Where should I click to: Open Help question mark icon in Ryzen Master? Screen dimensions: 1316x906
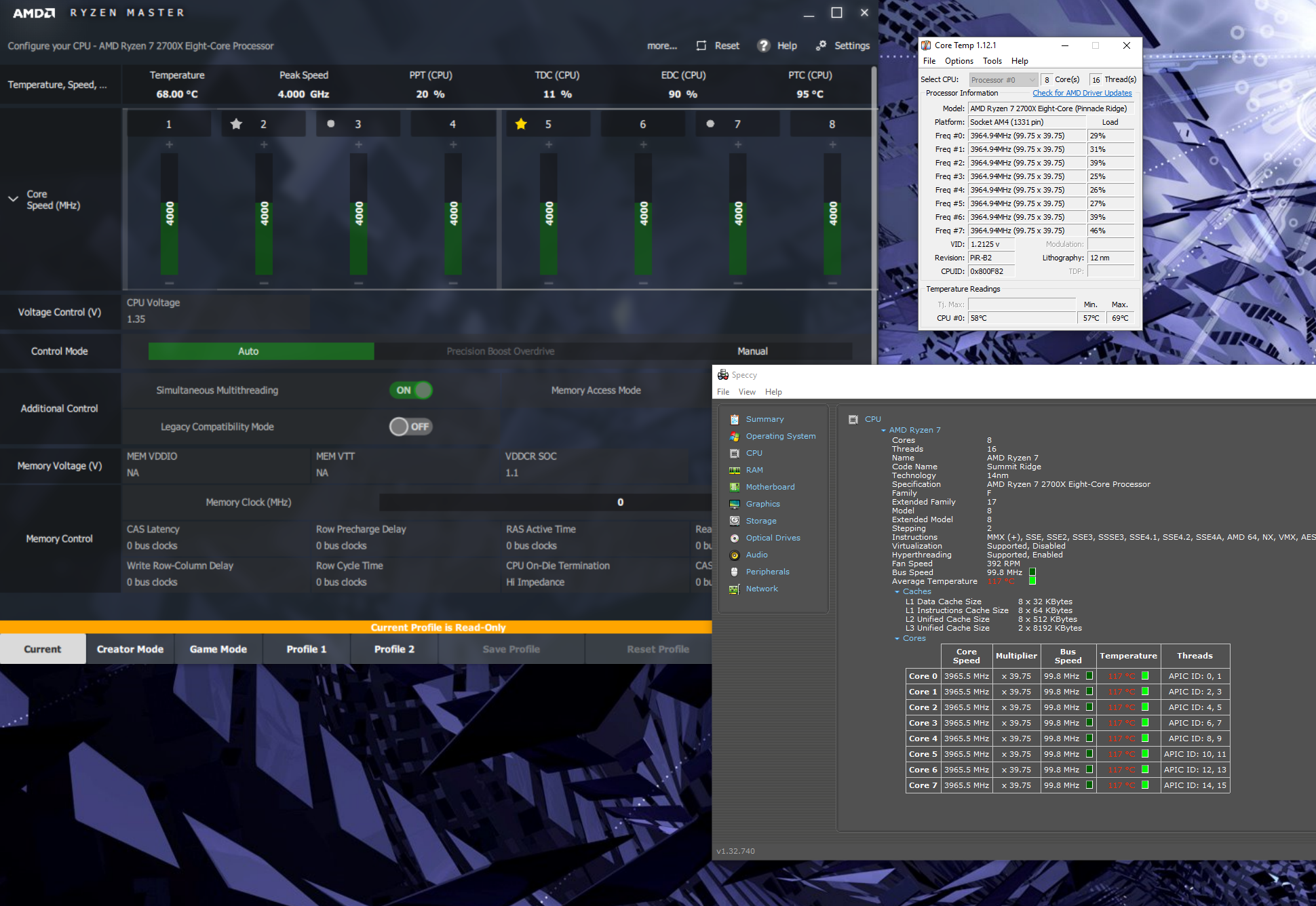[764, 45]
